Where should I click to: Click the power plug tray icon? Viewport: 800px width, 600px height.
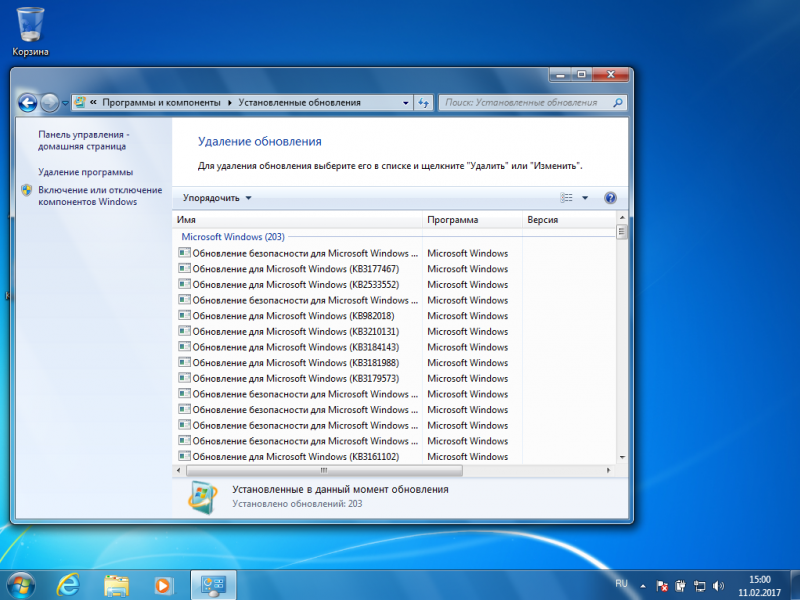pyautogui.click(x=680, y=586)
